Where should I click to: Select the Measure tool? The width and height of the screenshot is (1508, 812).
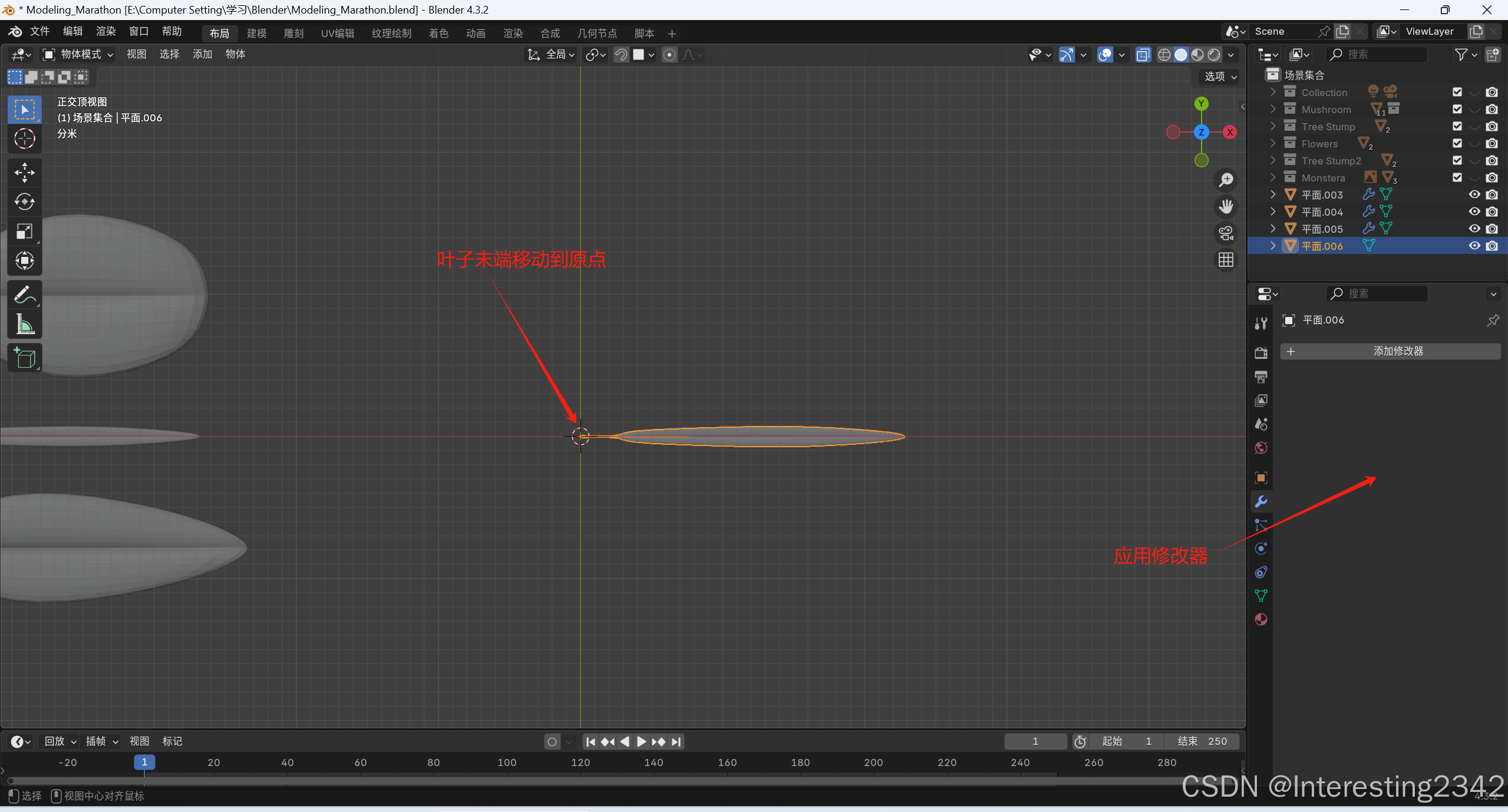pos(24,324)
